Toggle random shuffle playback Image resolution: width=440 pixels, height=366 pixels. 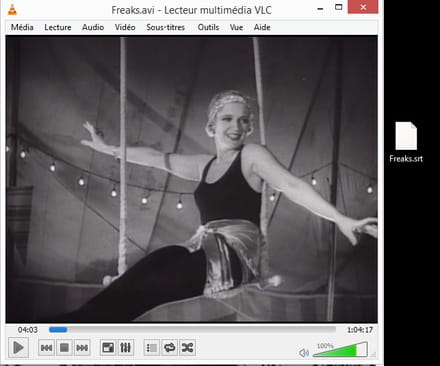pyautogui.click(x=187, y=348)
